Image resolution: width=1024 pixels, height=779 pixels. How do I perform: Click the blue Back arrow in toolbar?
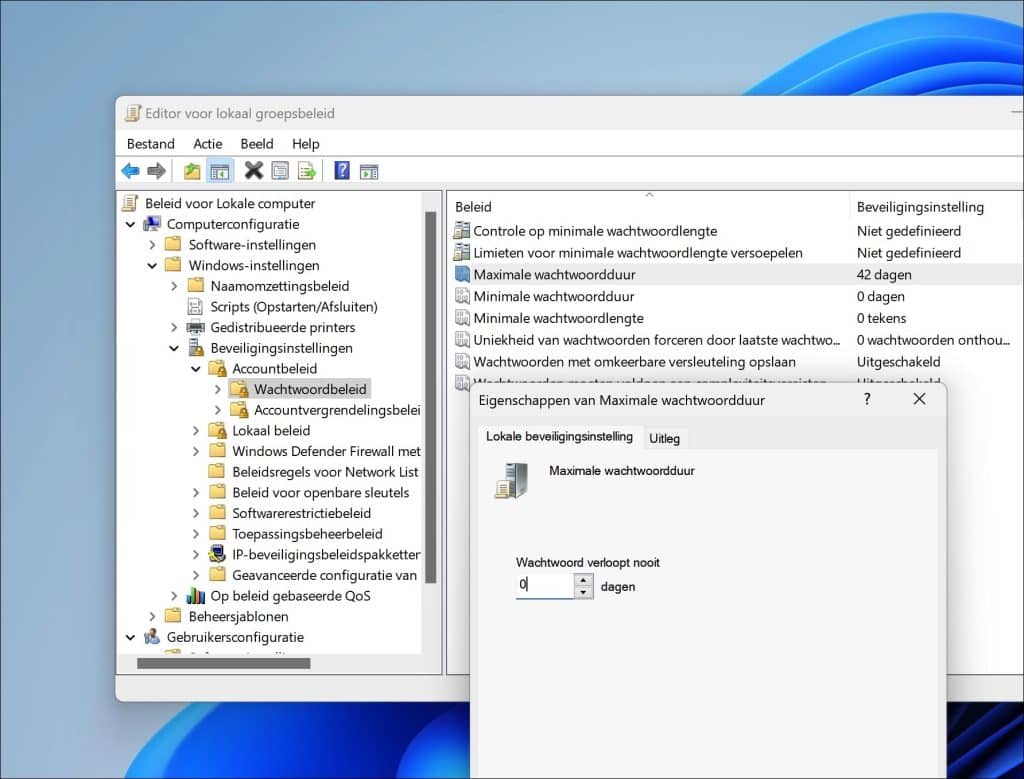pos(131,171)
